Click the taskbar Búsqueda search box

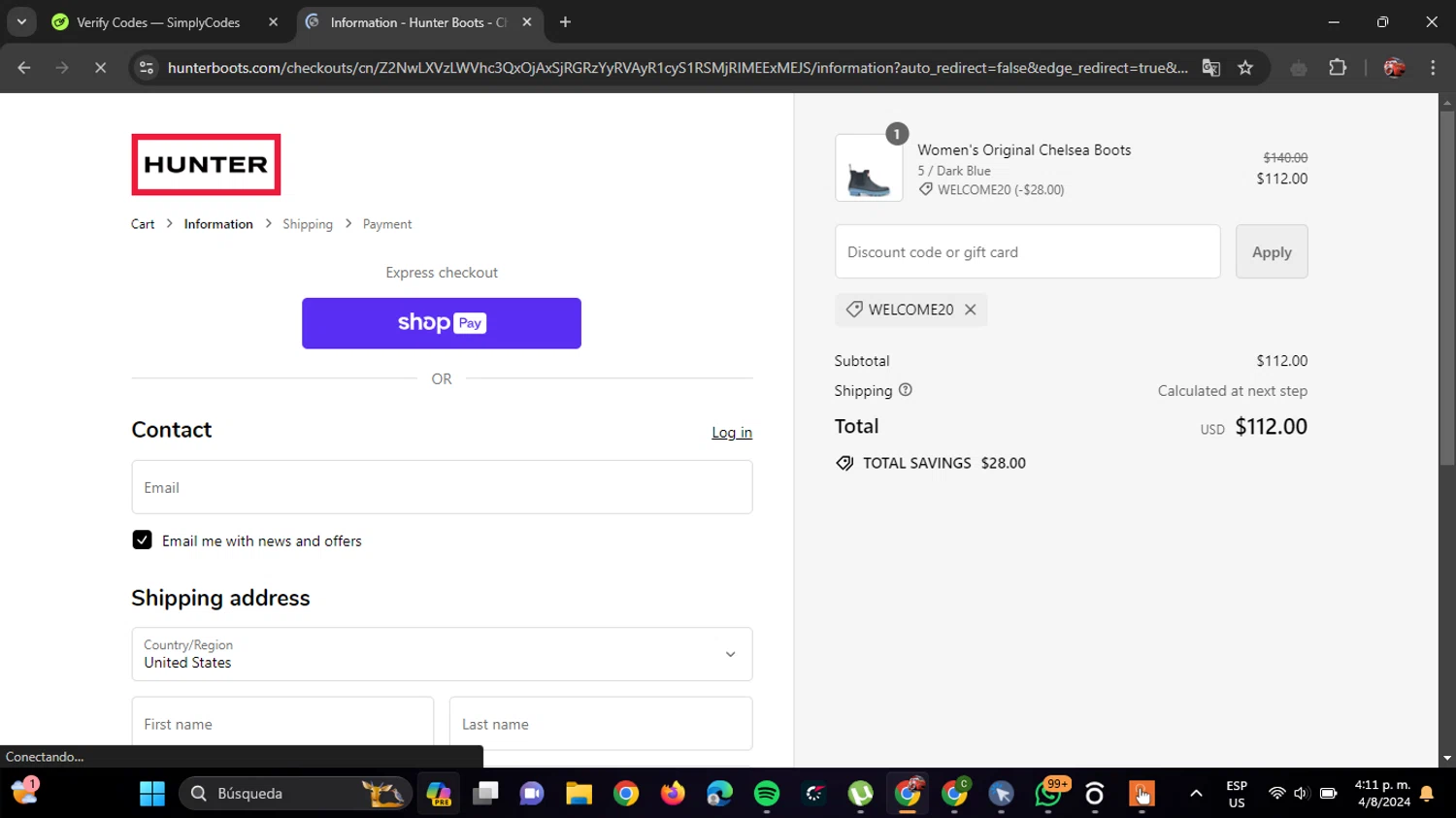tap(295, 794)
